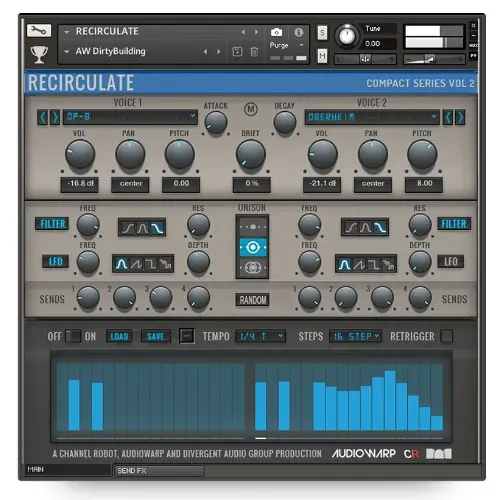Click the Voice 1 pitch value field 0.00
500x500 pixels.
[181, 184]
